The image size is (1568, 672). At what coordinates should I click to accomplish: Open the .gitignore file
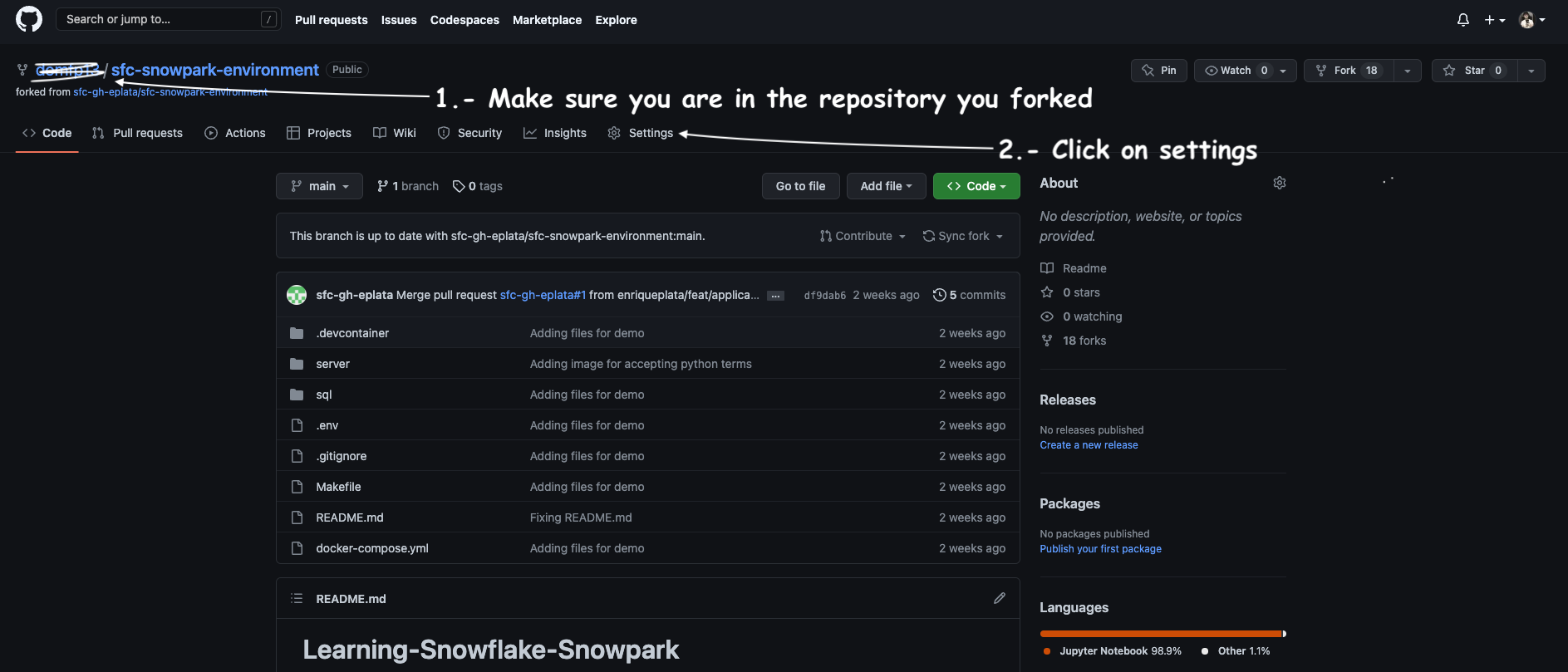pyautogui.click(x=342, y=456)
